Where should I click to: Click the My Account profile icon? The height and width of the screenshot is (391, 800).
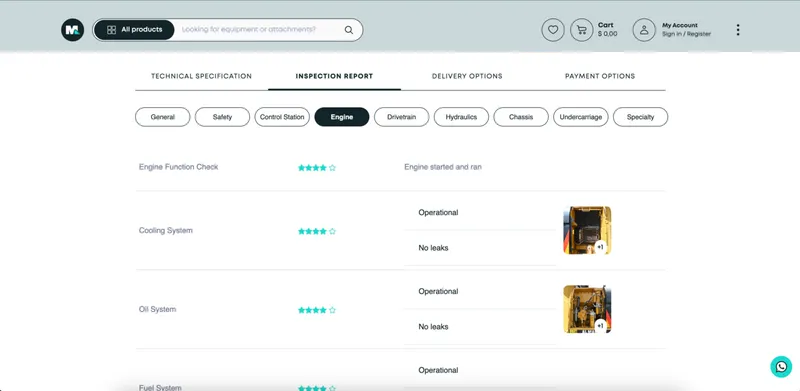click(644, 30)
